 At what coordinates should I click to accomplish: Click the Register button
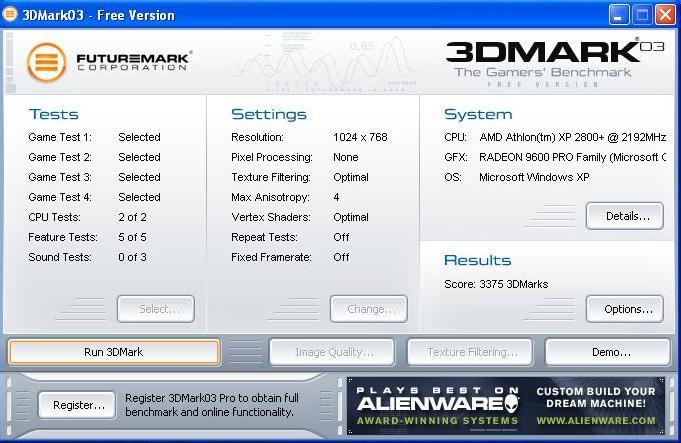coord(77,405)
